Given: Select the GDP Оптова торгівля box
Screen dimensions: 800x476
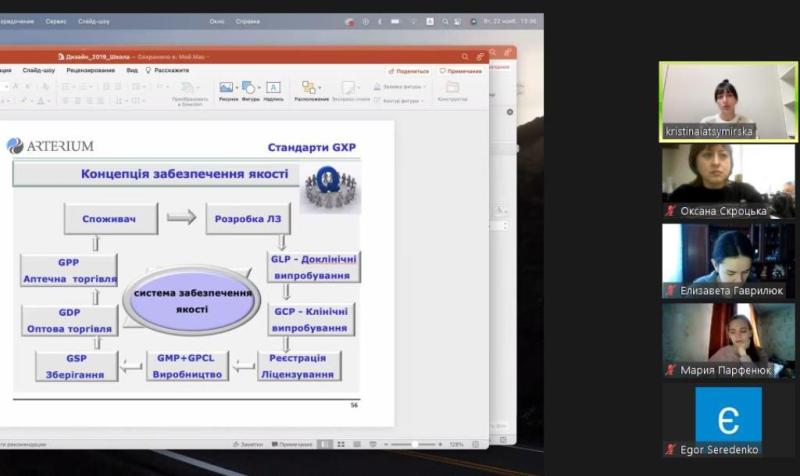Looking at the screenshot, I should [69, 320].
